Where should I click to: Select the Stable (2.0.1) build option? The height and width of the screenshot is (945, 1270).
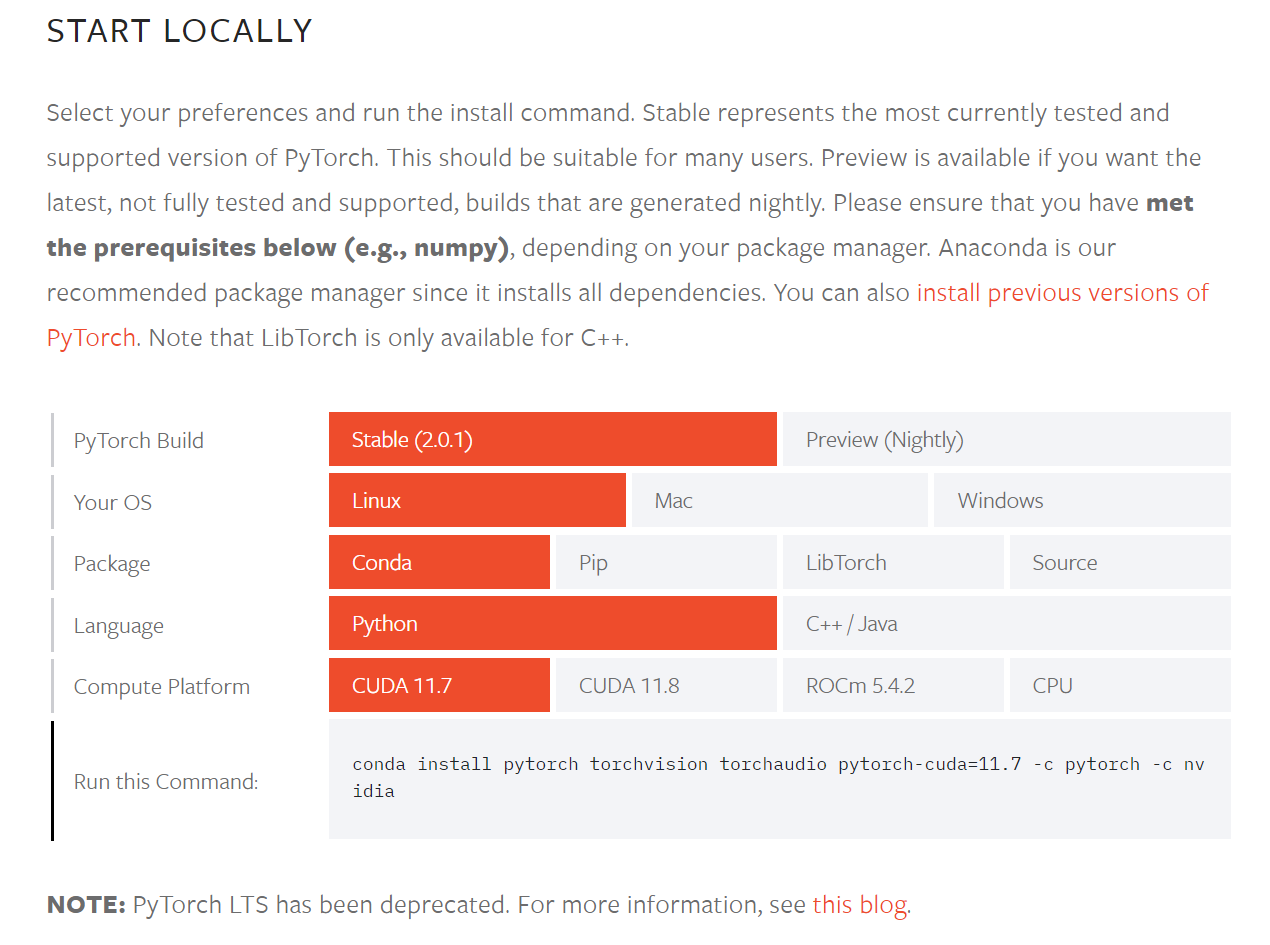click(x=552, y=439)
